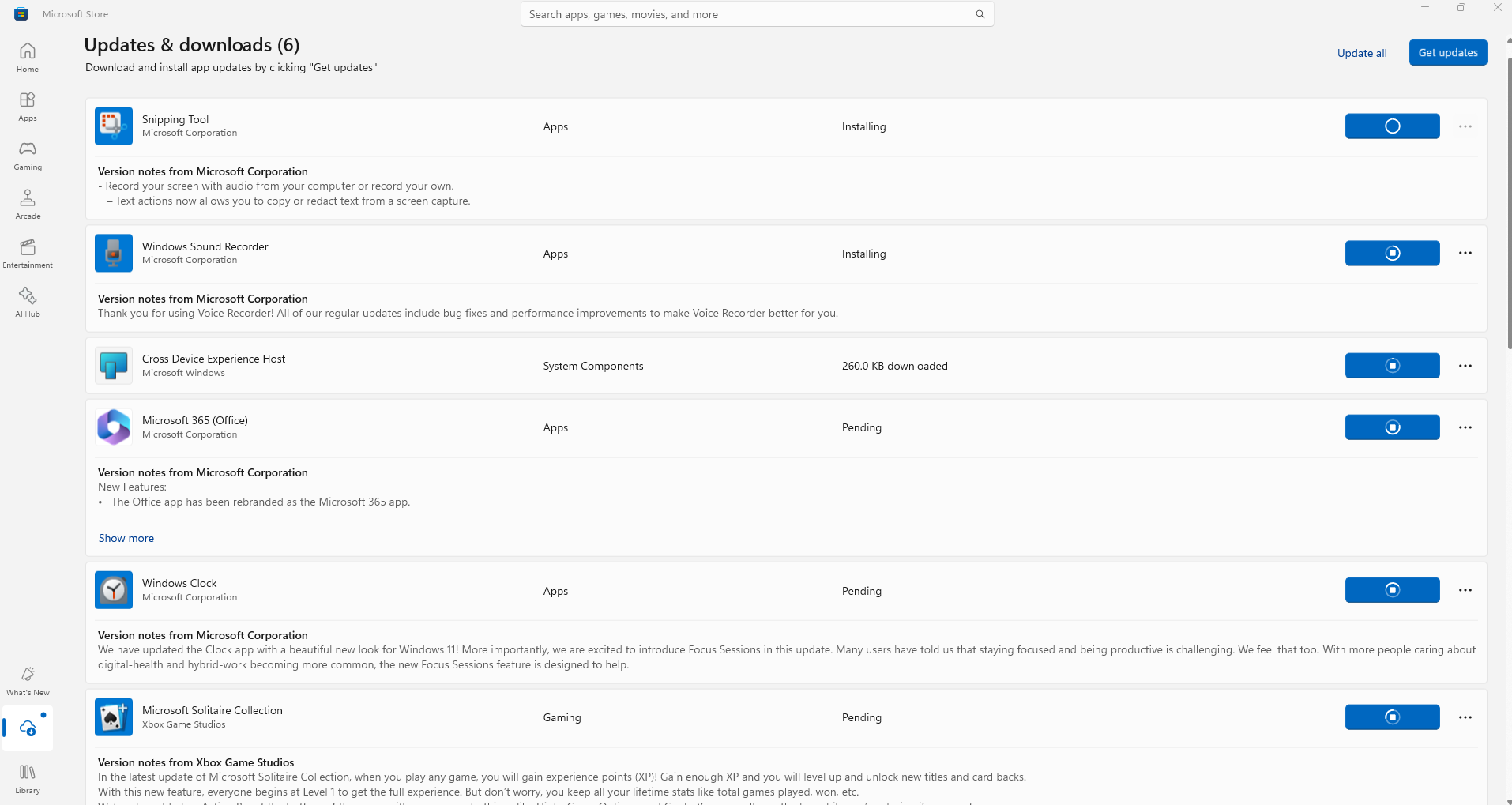Image resolution: width=1512 pixels, height=805 pixels.
Task: Navigate to Entertainment in sidebar
Action: (x=28, y=254)
